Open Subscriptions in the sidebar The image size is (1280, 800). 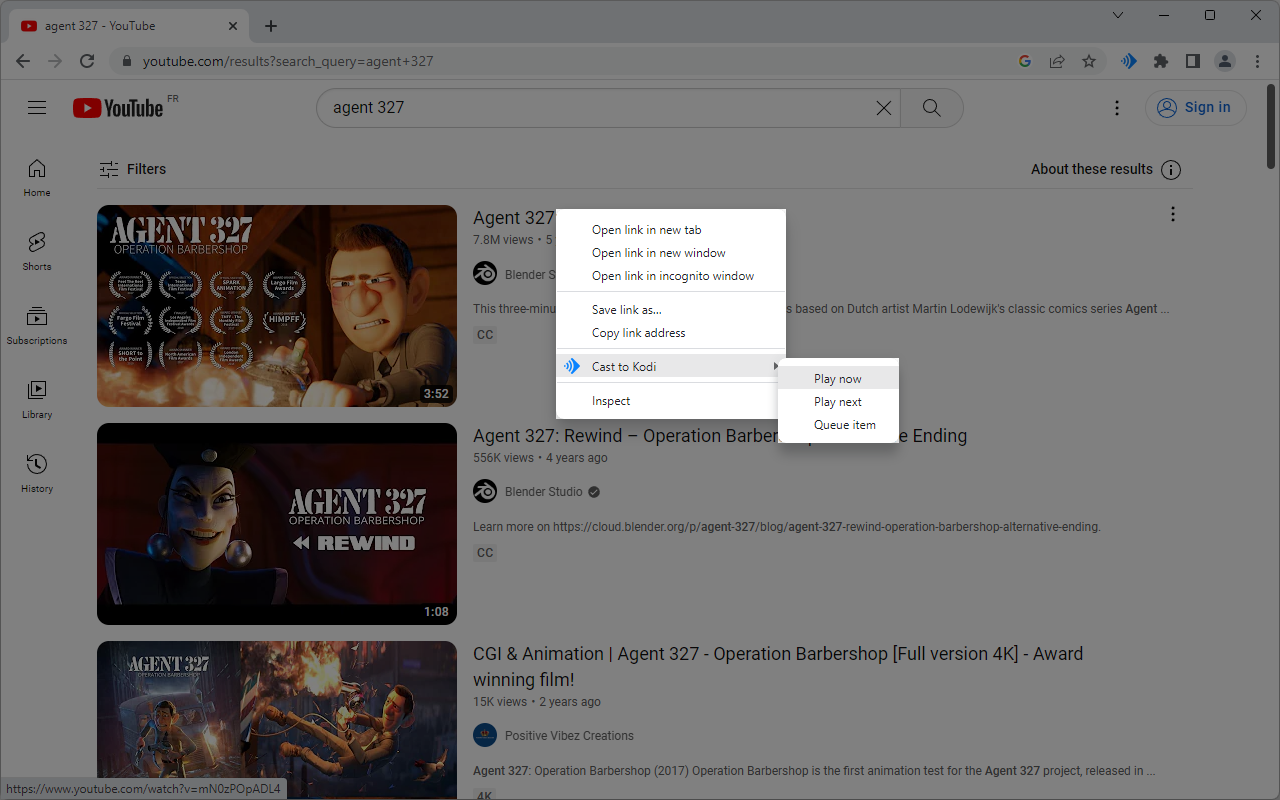[x=37, y=326]
